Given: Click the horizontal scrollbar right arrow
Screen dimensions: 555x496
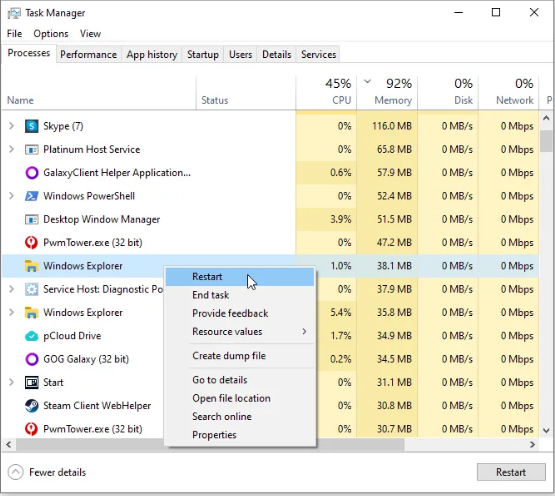Looking at the screenshot, I should (532, 445).
